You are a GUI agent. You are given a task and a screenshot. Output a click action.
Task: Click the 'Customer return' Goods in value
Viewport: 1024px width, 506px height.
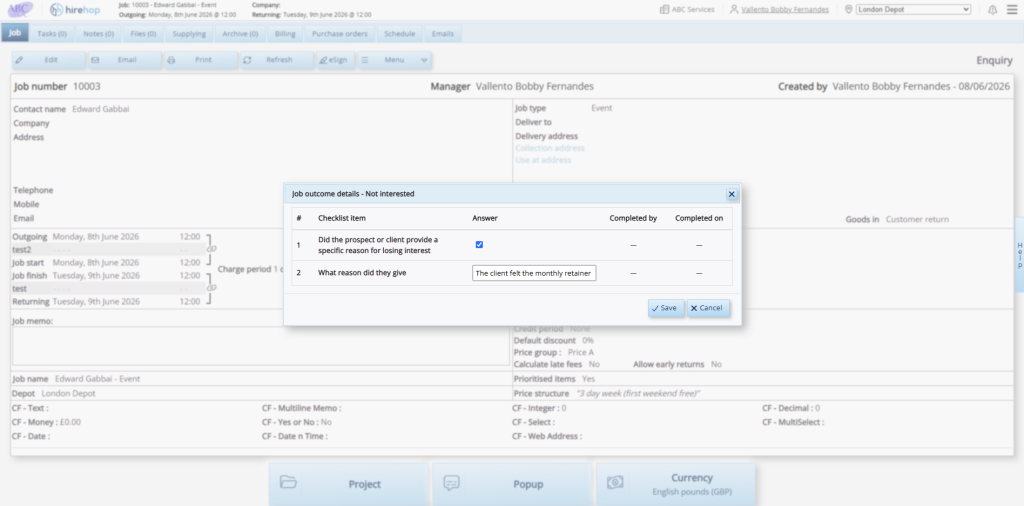(917, 219)
